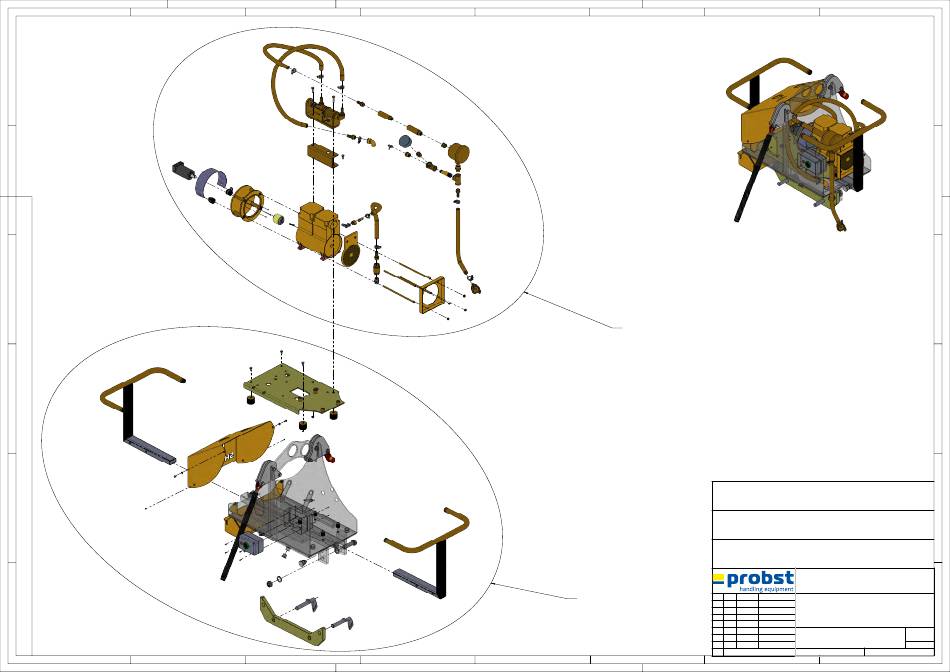The height and width of the screenshot is (672, 950).
Task: Select the green mounting plate
Action: (x=290, y=387)
